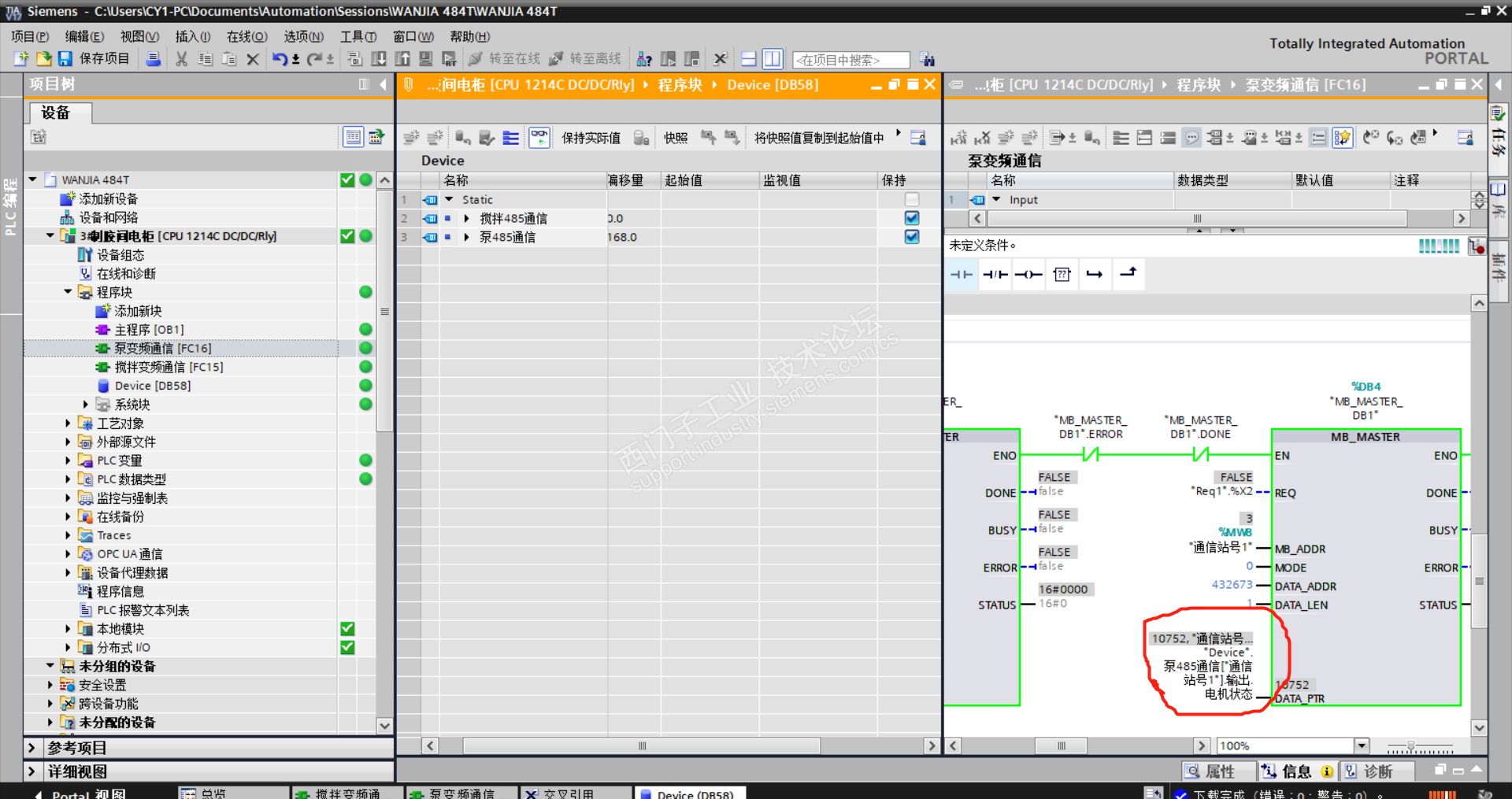Viewport: 1512px width, 799px height.
Task: Toggle retain checkbox for 泵485通信
Action: click(912, 237)
